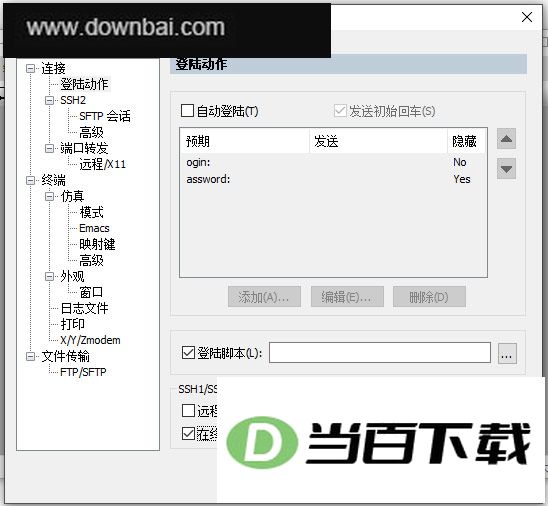The height and width of the screenshot is (506, 548).
Task: Collapse the 连接 tree node
Action: pyautogui.click(x=31, y=68)
